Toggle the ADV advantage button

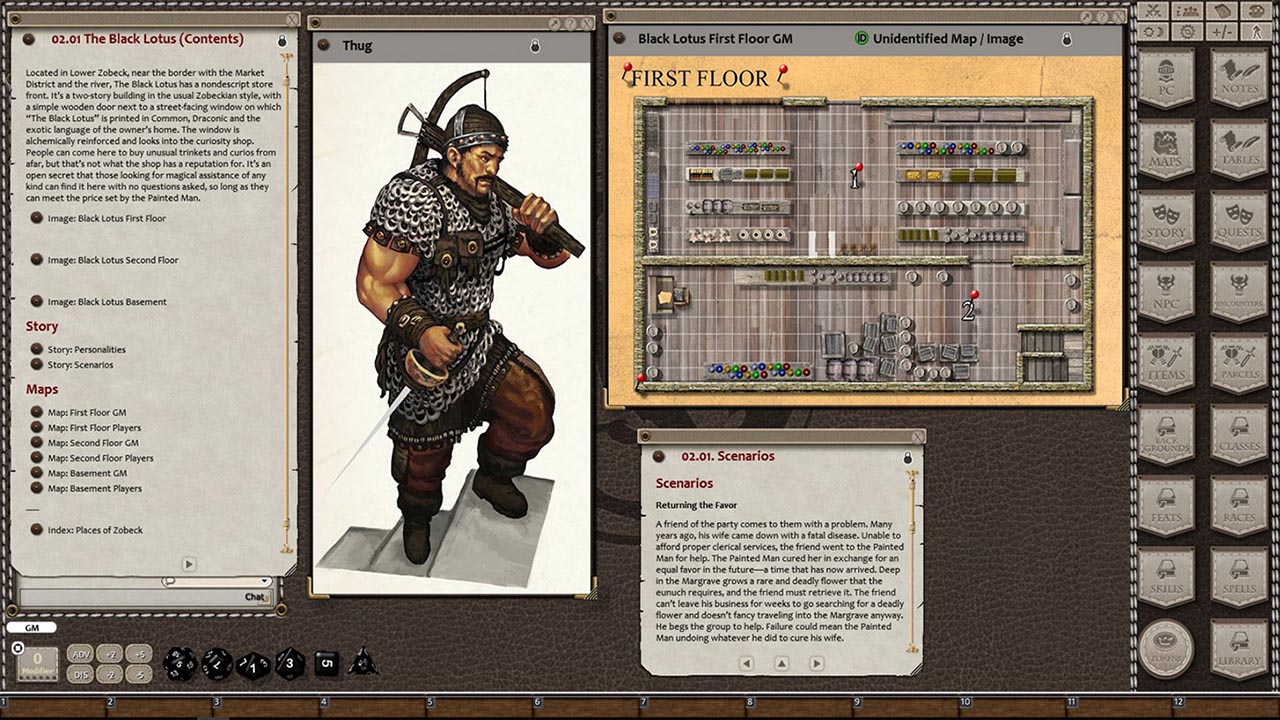click(80, 654)
